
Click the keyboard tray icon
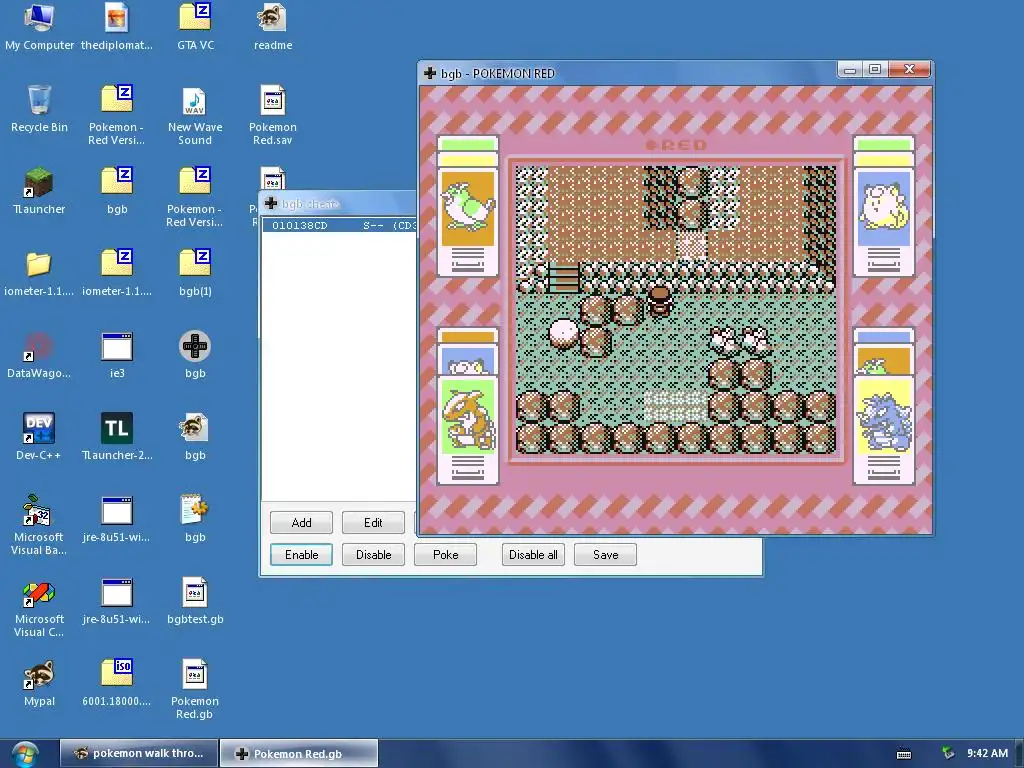tap(904, 754)
